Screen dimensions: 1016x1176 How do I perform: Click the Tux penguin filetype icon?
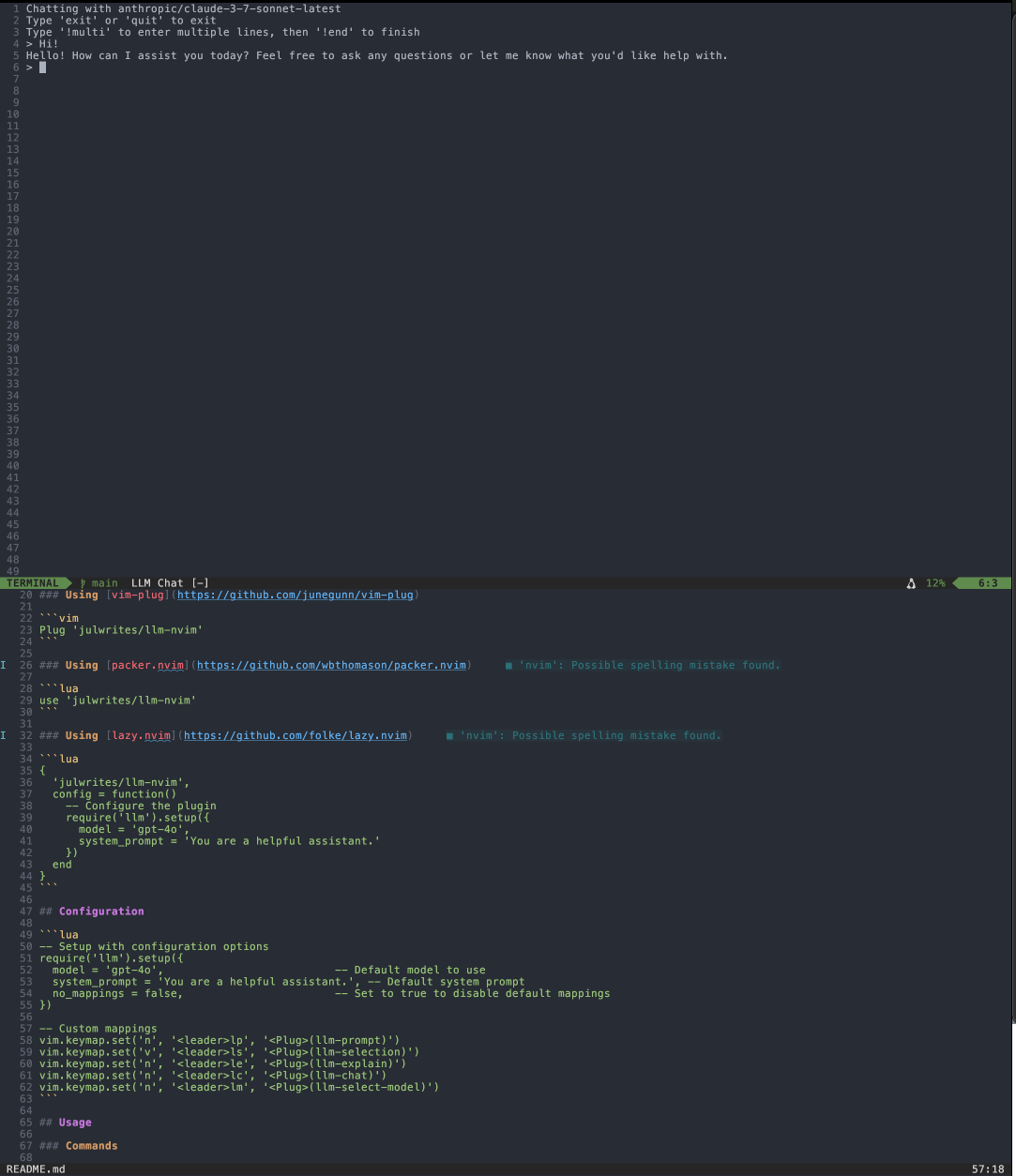[x=911, y=582]
